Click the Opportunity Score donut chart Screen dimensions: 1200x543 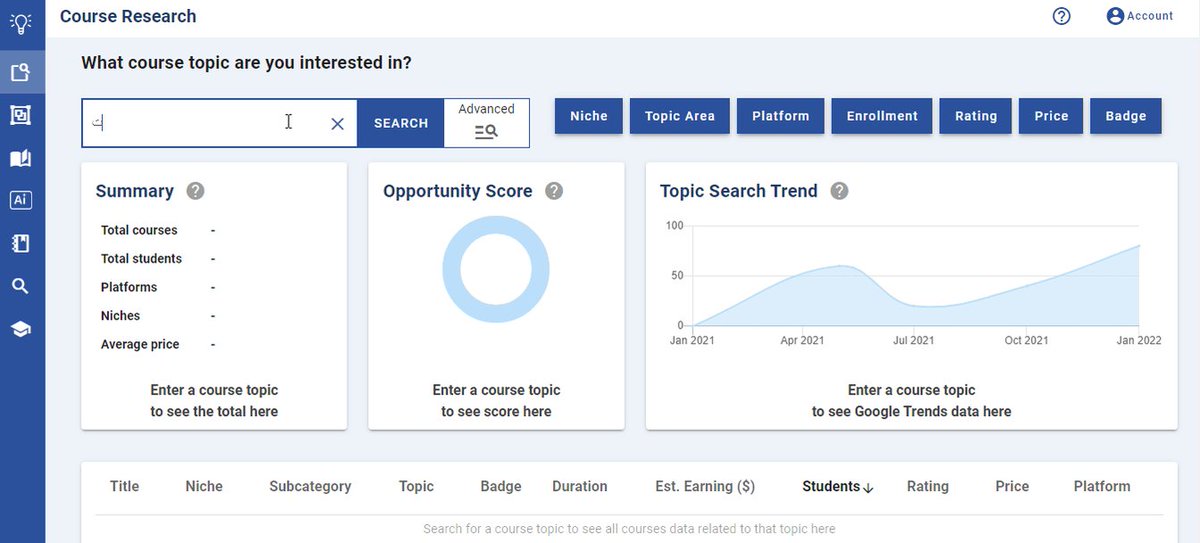tap(496, 270)
